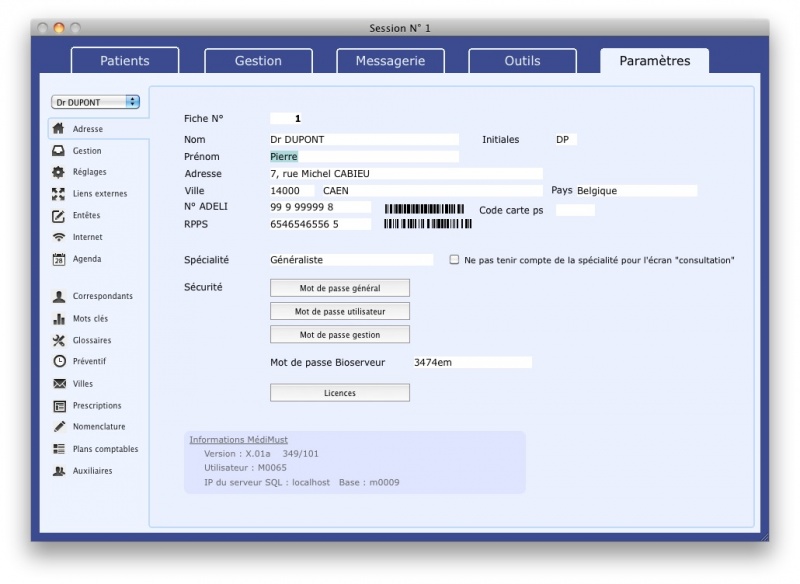
Task: Click the 'Utilisateur : M0065' text
Action: [x=245, y=467]
